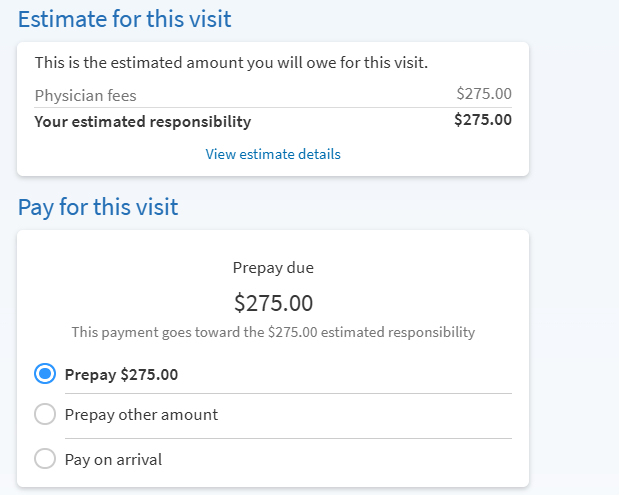Click the "This is the estimated amount" description
The height and width of the screenshot is (495, 619).
(x=231, y=63)
